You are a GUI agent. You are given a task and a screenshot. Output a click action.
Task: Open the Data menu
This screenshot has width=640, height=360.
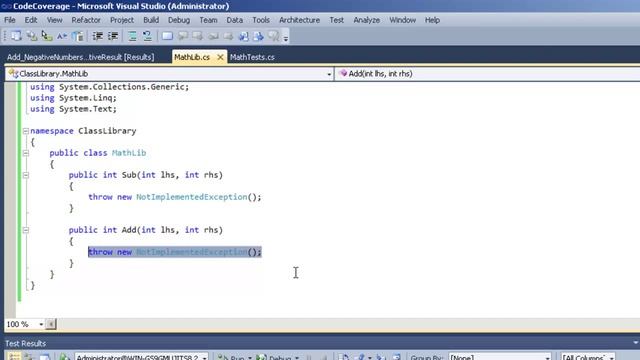234,20
